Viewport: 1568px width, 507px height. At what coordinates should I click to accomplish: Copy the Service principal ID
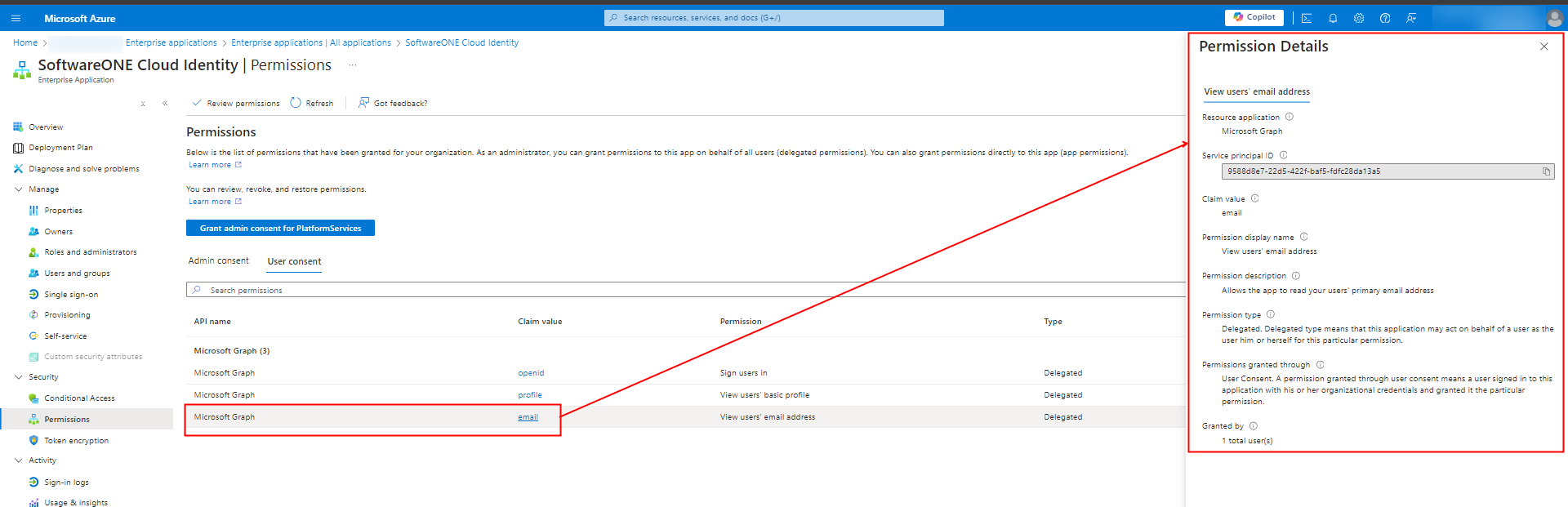1546,171
